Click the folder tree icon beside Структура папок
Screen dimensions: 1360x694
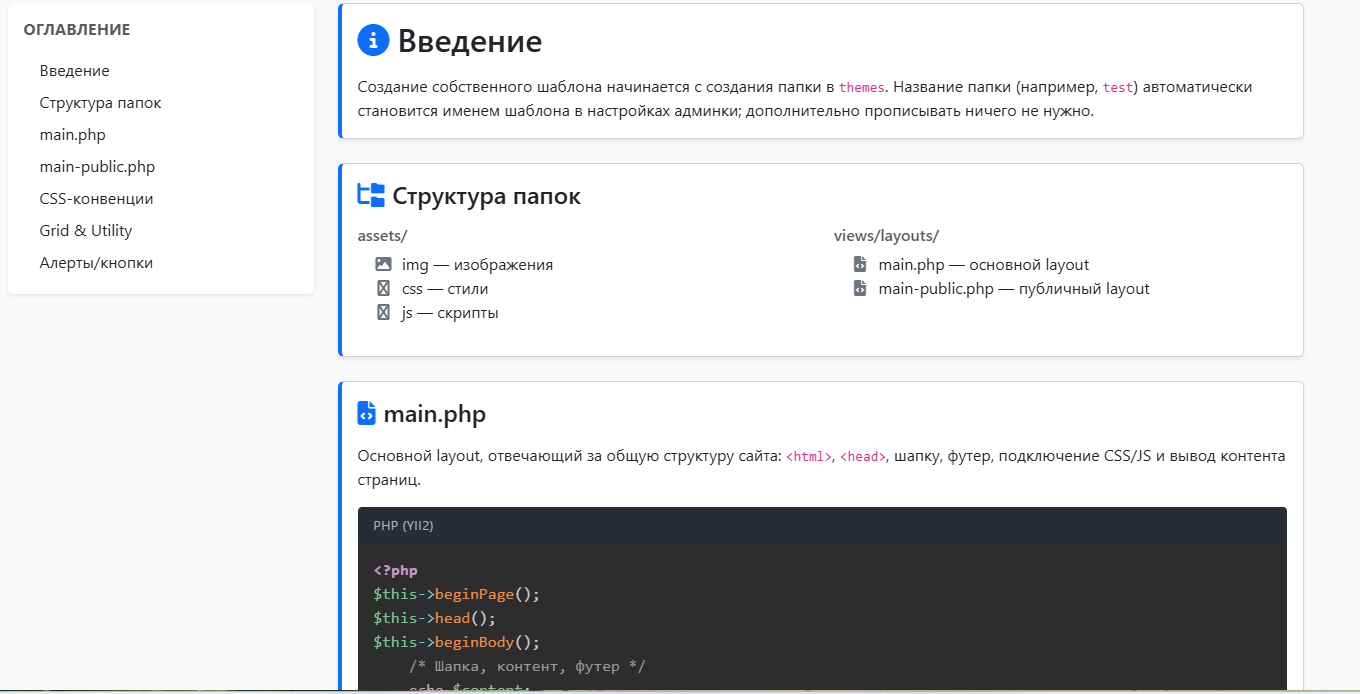(x=371, y=196)
